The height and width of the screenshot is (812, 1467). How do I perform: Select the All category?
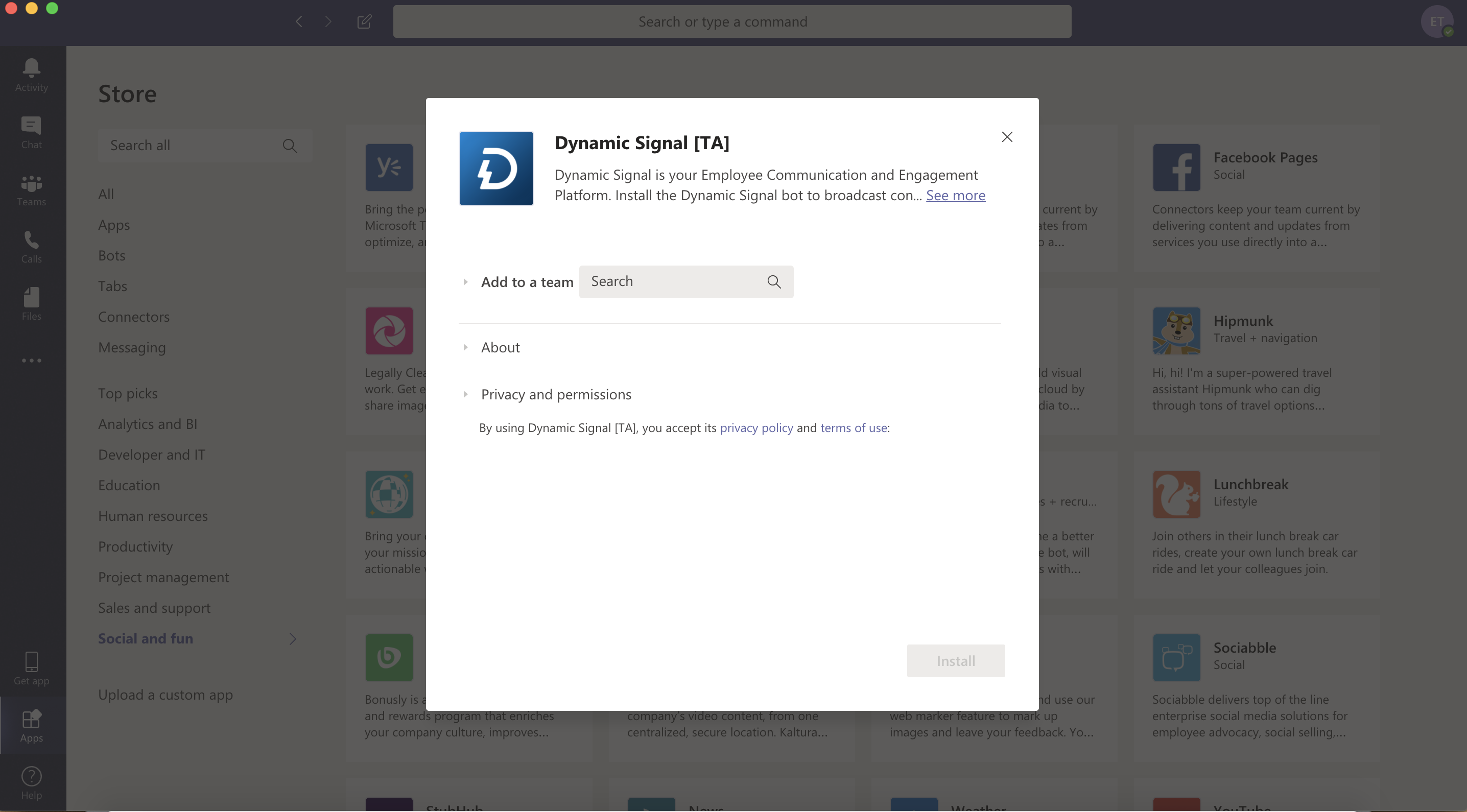point(106,194)
